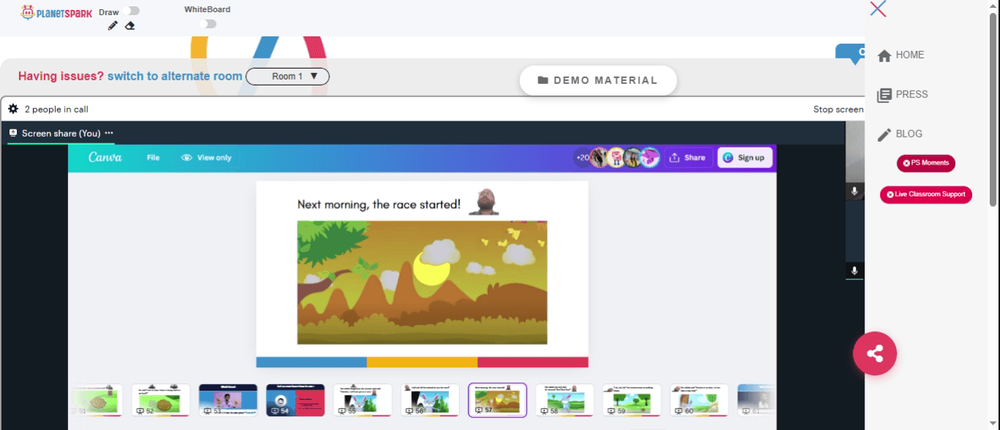The height and width of the screenshot is (430, 1000).
Task: Click the Canva logo
Action: [105, 158]
